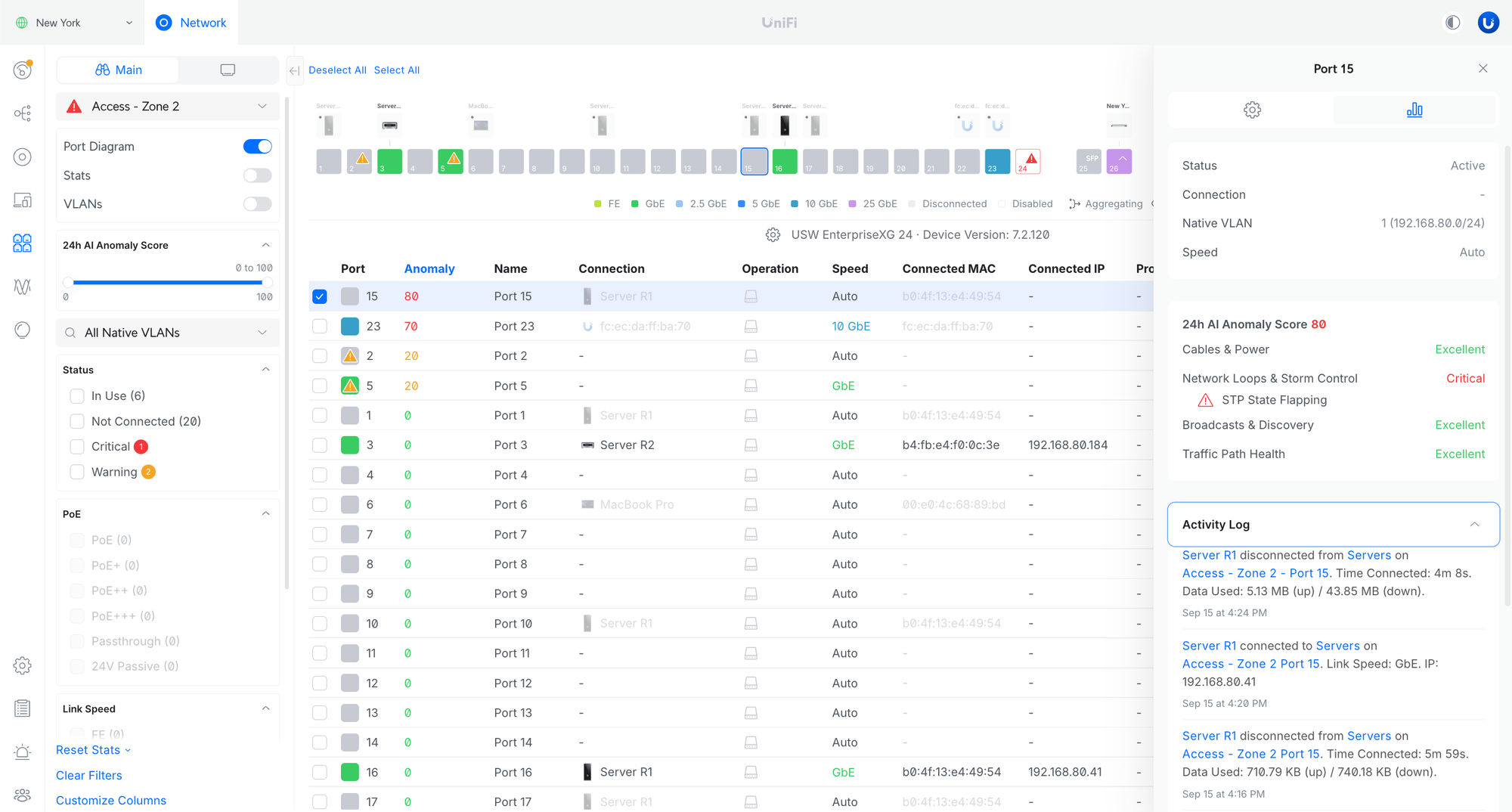Click the 24h AI Anomaly Score slider

(x=168, y=282)
